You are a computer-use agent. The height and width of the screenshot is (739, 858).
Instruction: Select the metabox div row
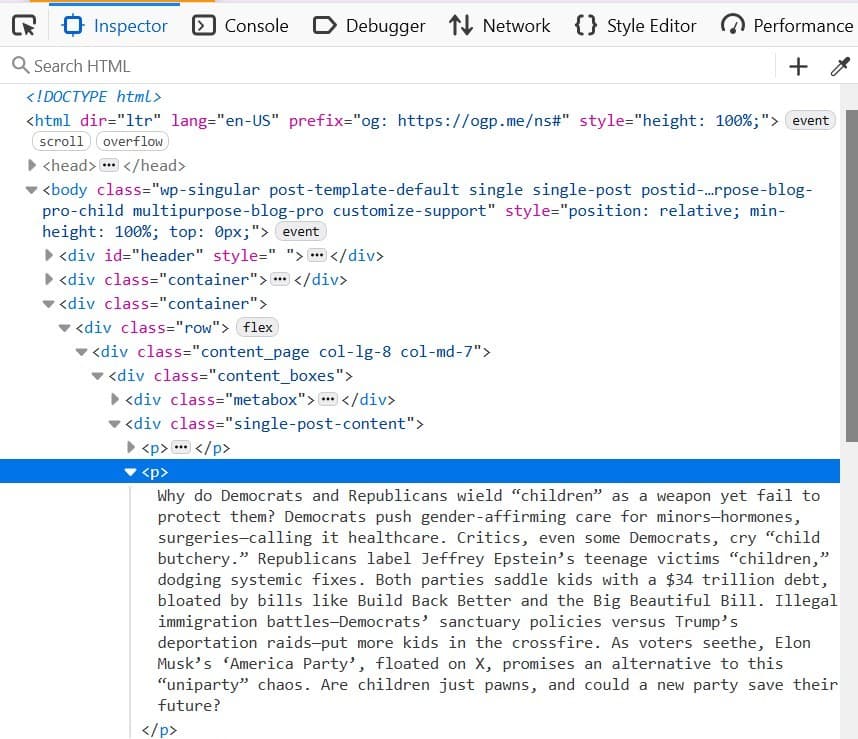(260, 400)
